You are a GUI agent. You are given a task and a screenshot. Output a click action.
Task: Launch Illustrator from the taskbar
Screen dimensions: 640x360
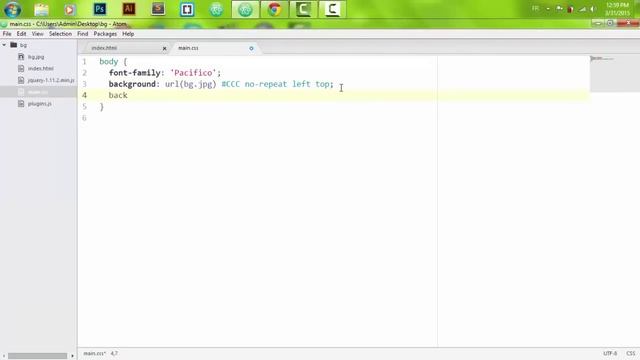pyautogui.click(x=129, y=9)
